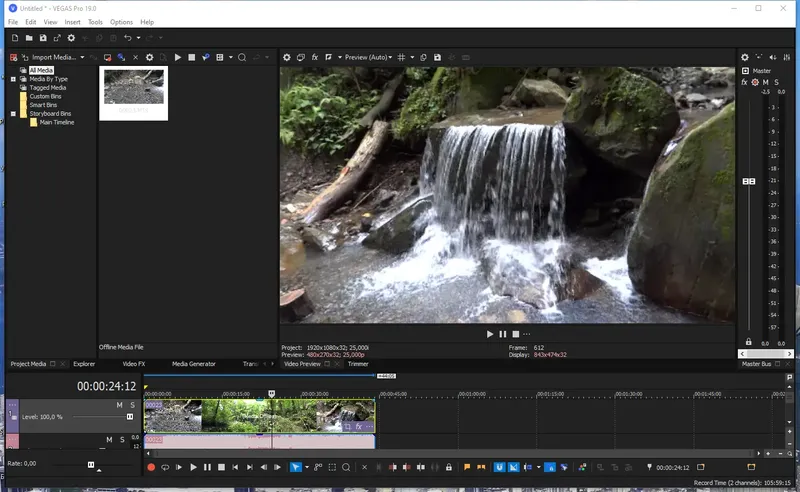Open Event FX on the video clip

click(x=358, y=426)
